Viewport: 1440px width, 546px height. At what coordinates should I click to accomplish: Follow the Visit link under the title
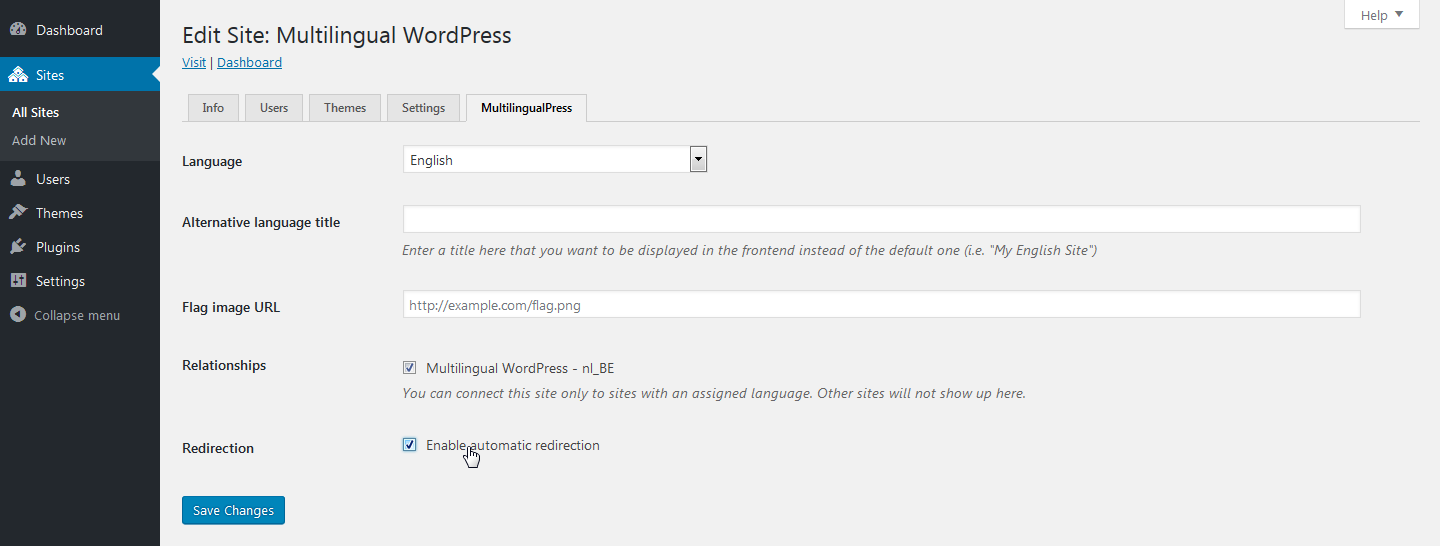click(x=194, y=62)
